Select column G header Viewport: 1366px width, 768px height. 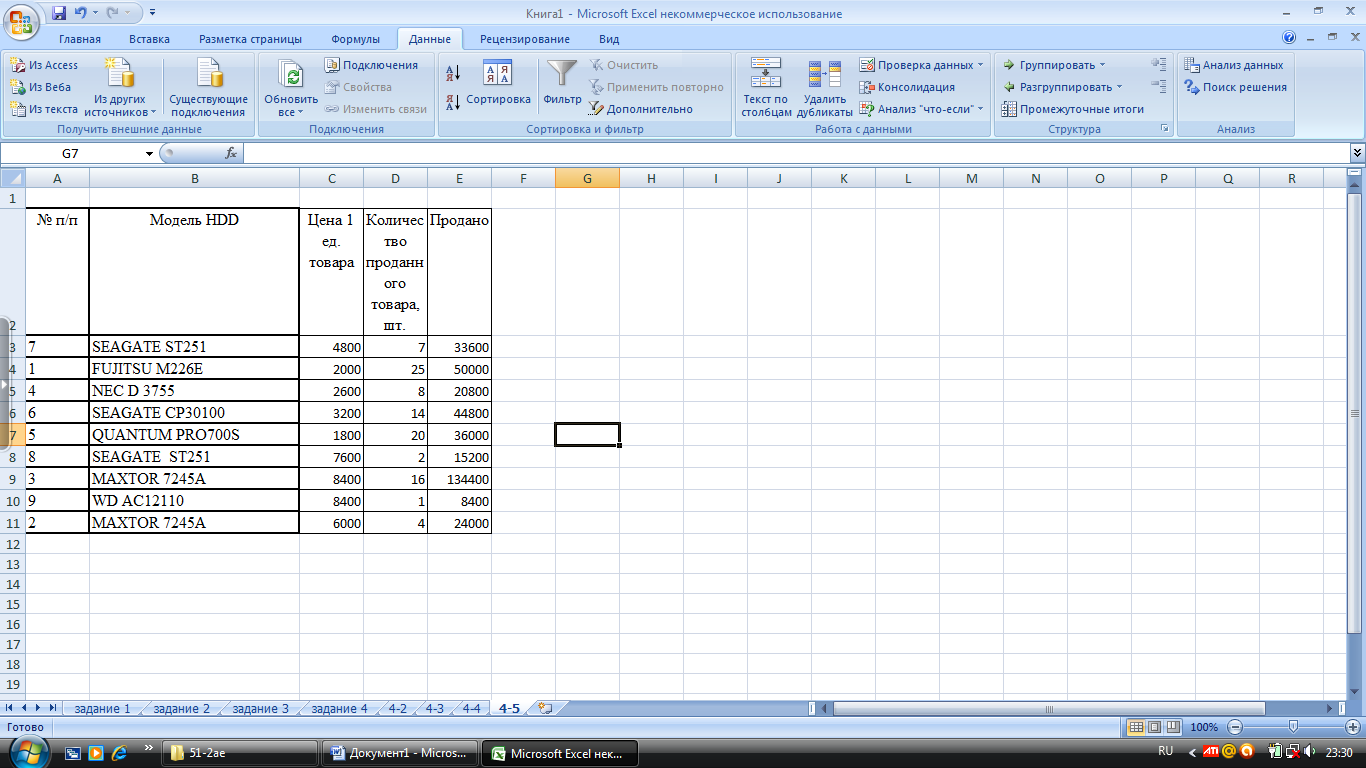pyautogui.click(x=587, y=178)
